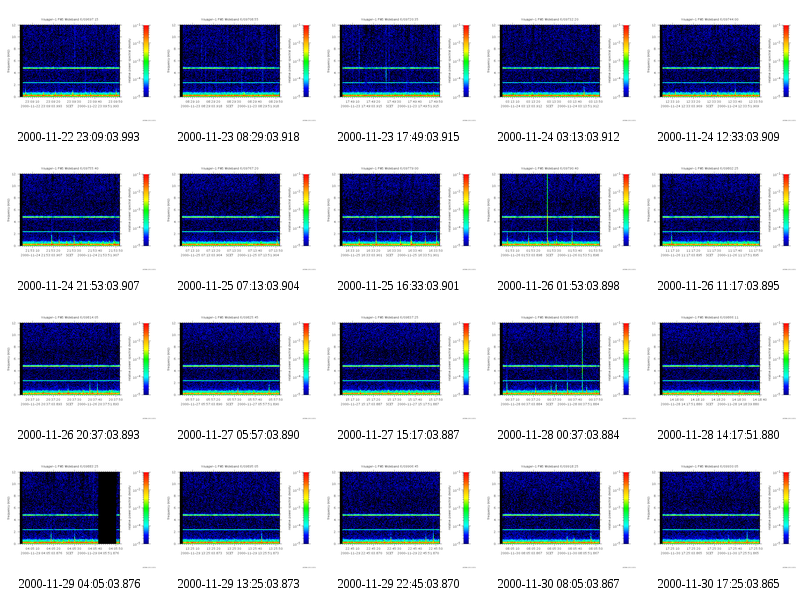The image size is (800, 596).
Task: Click the caption 2000-11-25 16:33:03.901
Action: (398, 286)
